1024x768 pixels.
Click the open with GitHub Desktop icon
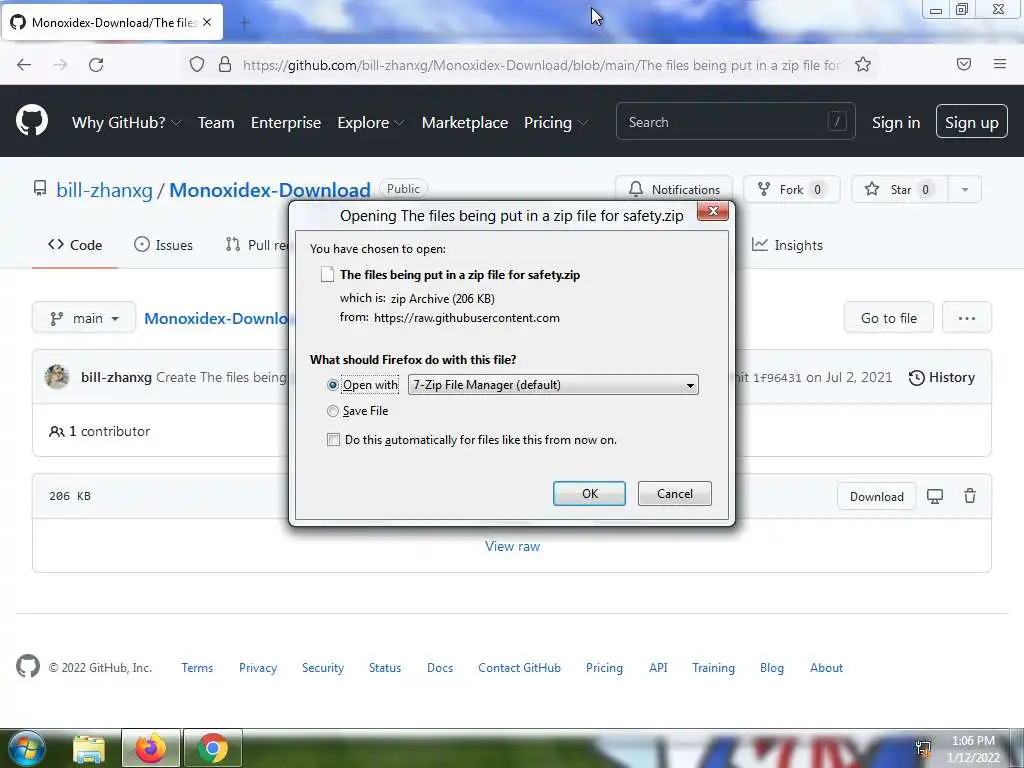[x=935, y=496]
